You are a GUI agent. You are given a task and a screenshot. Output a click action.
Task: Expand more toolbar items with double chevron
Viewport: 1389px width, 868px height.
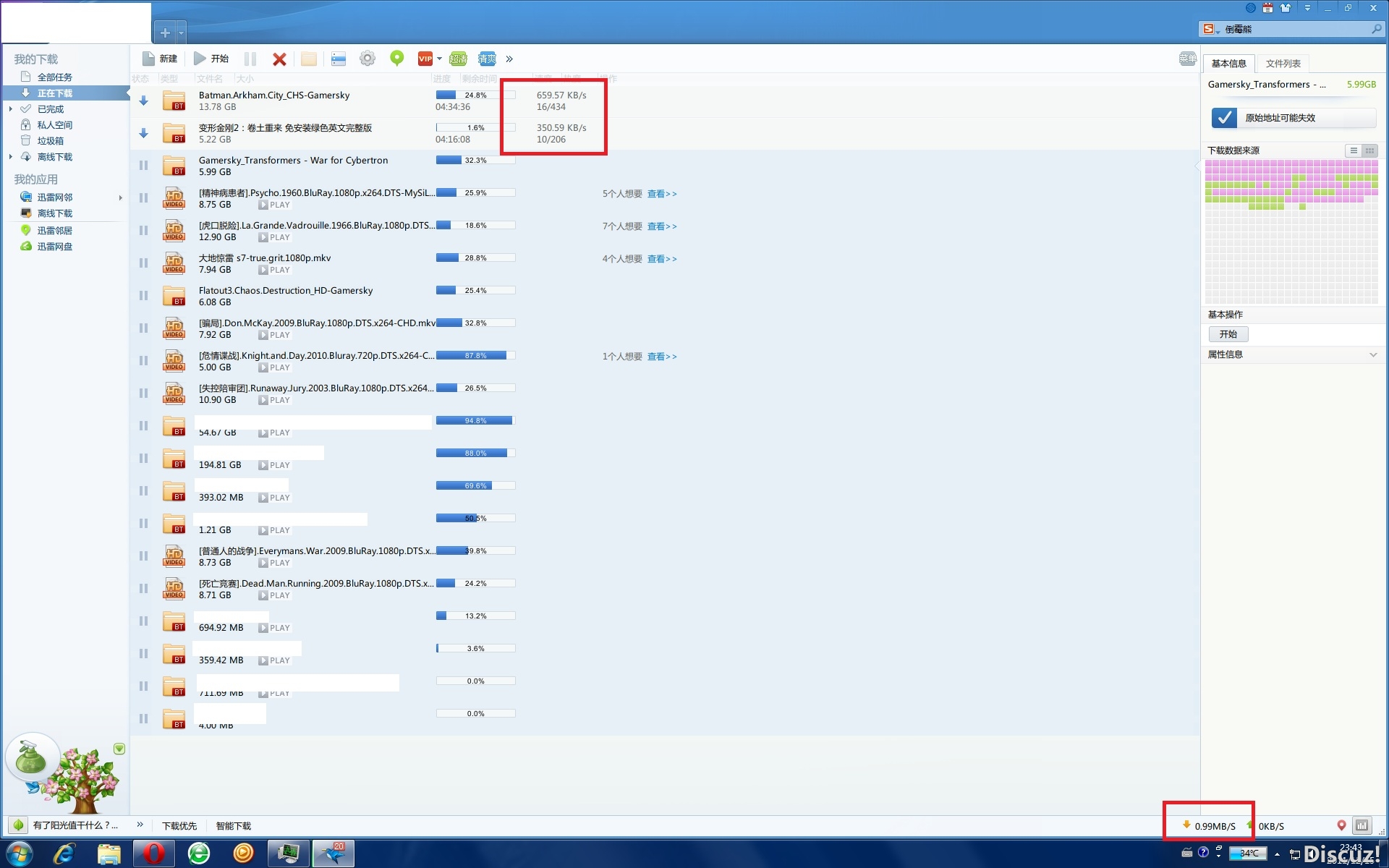pyautogui.click(x=509, y=59)
